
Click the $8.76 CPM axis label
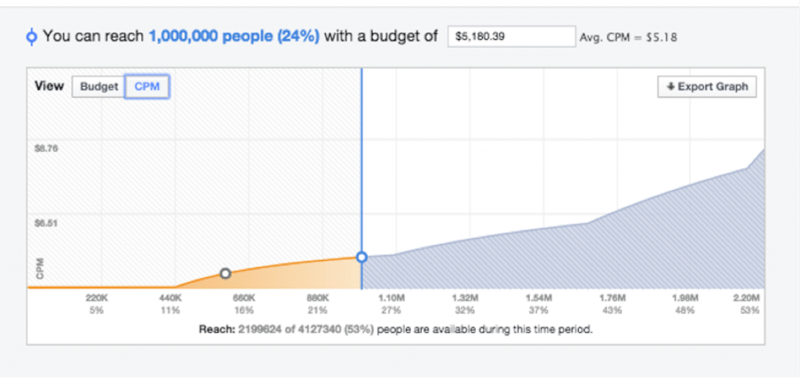pyautogui.click(x=46, y=149)
